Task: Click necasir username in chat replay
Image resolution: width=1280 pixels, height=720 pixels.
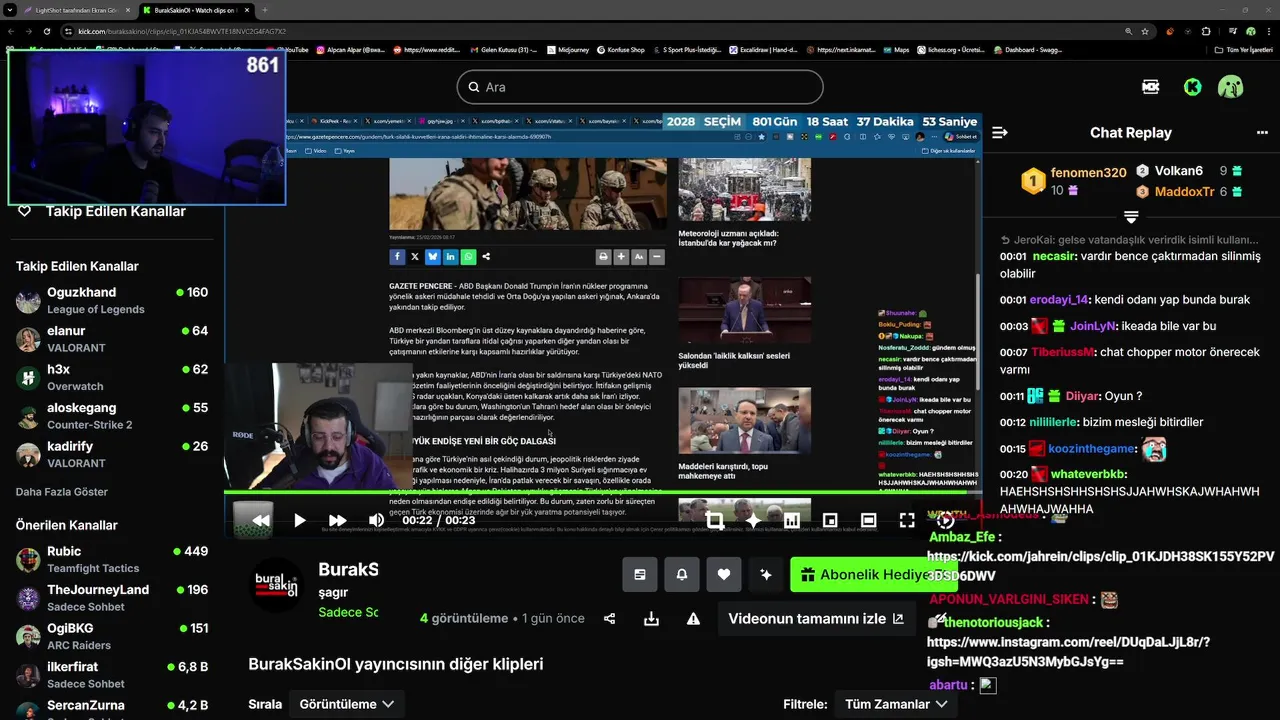Action: pos(1054,256)
